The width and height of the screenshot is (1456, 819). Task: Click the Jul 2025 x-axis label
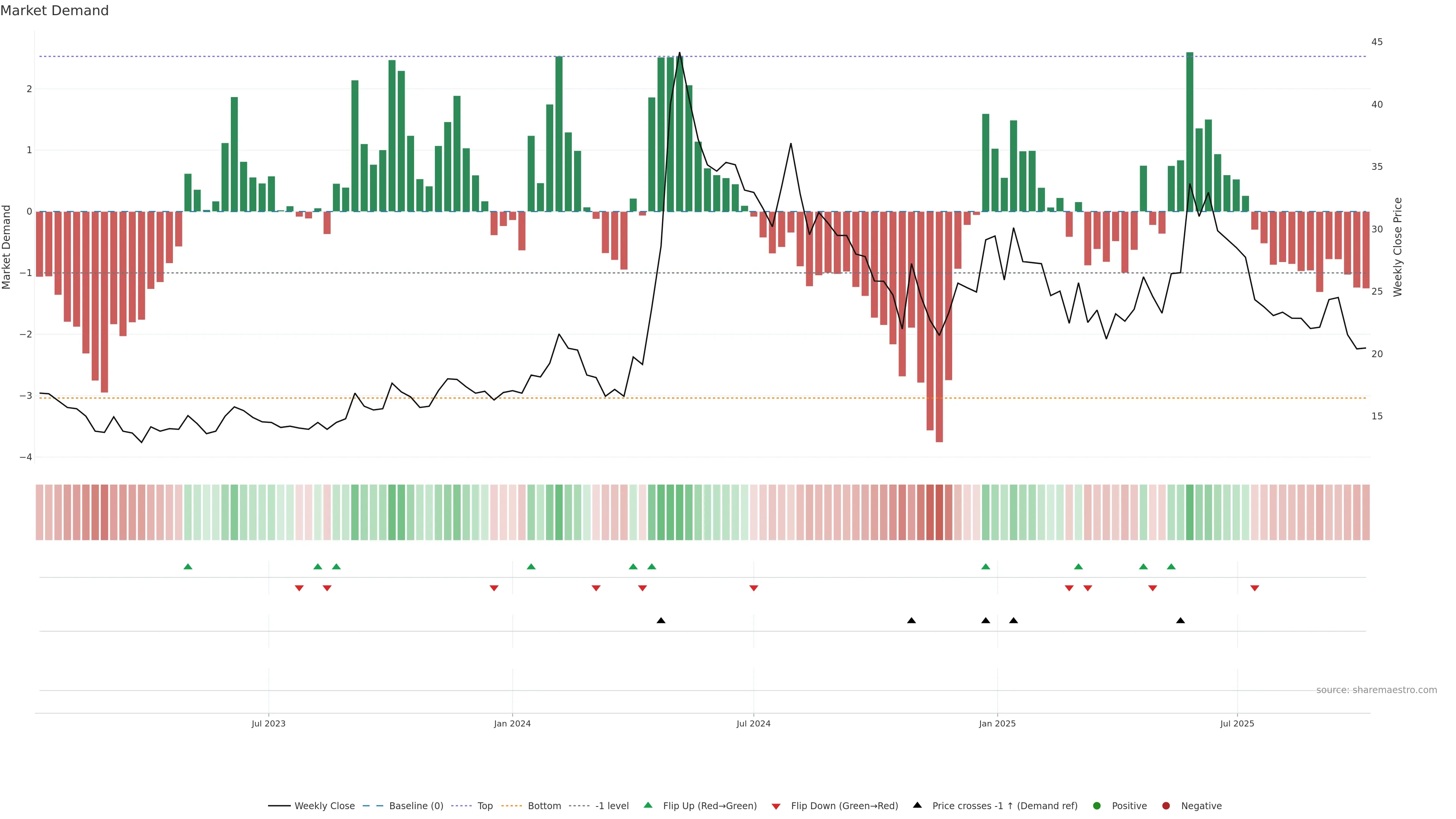pos(1237,723)
